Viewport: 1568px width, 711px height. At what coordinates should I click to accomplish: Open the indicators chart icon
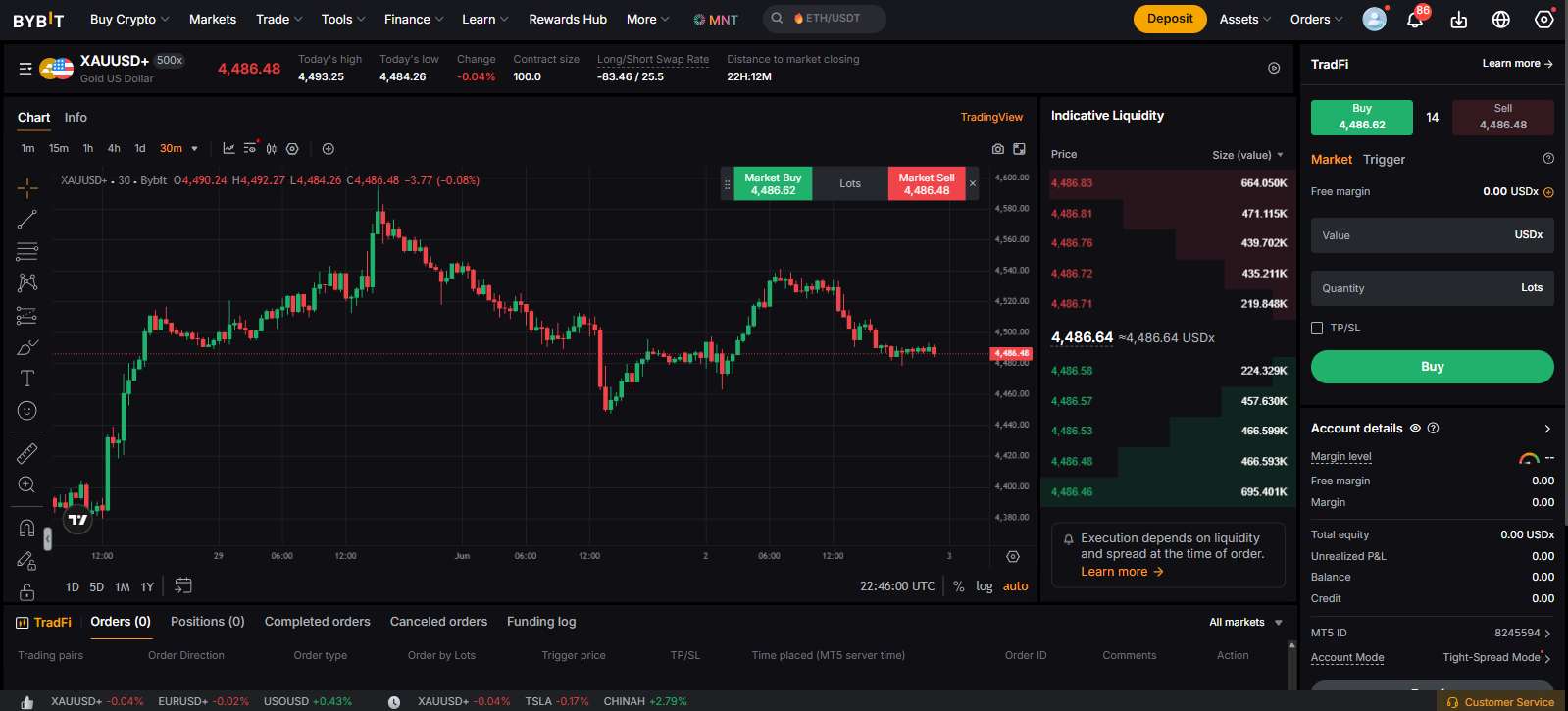click(228, 149)
